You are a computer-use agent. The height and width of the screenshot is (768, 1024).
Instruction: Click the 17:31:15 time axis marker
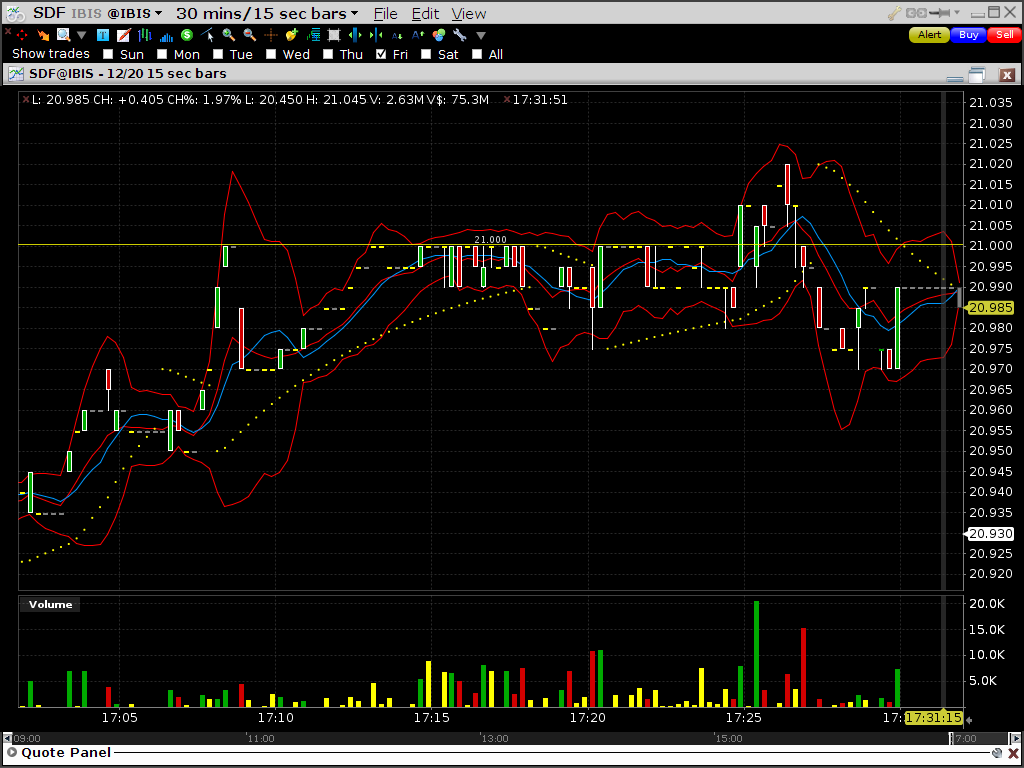tap(935, 718)
